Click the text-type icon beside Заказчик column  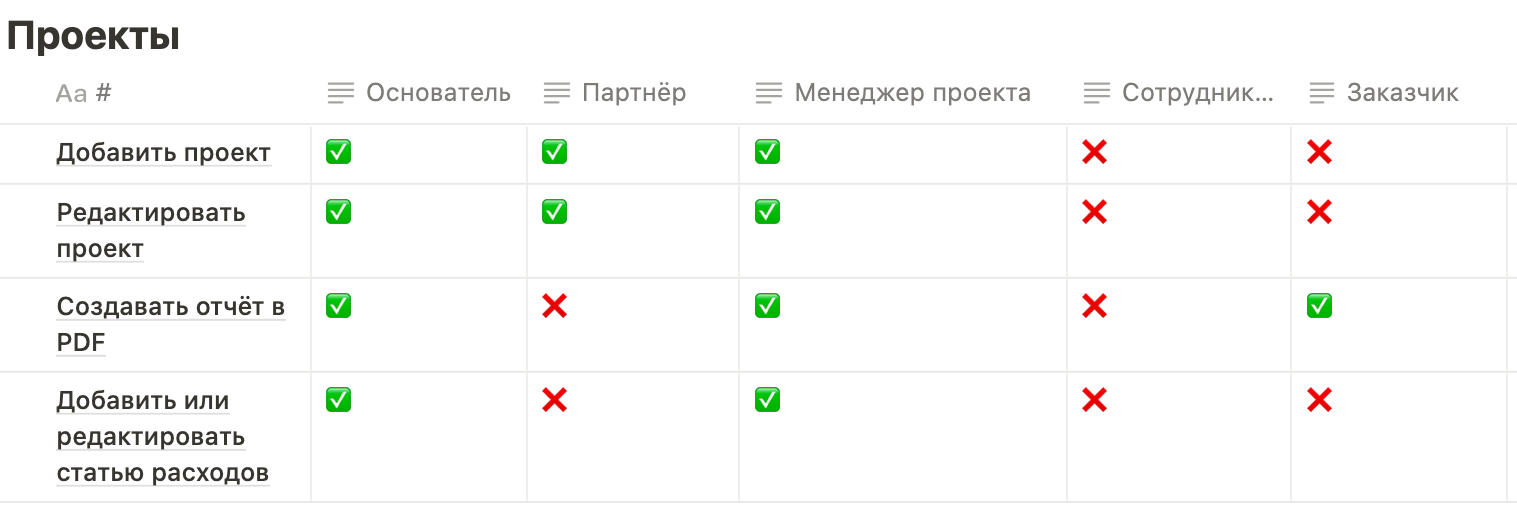click(1322, 94)
